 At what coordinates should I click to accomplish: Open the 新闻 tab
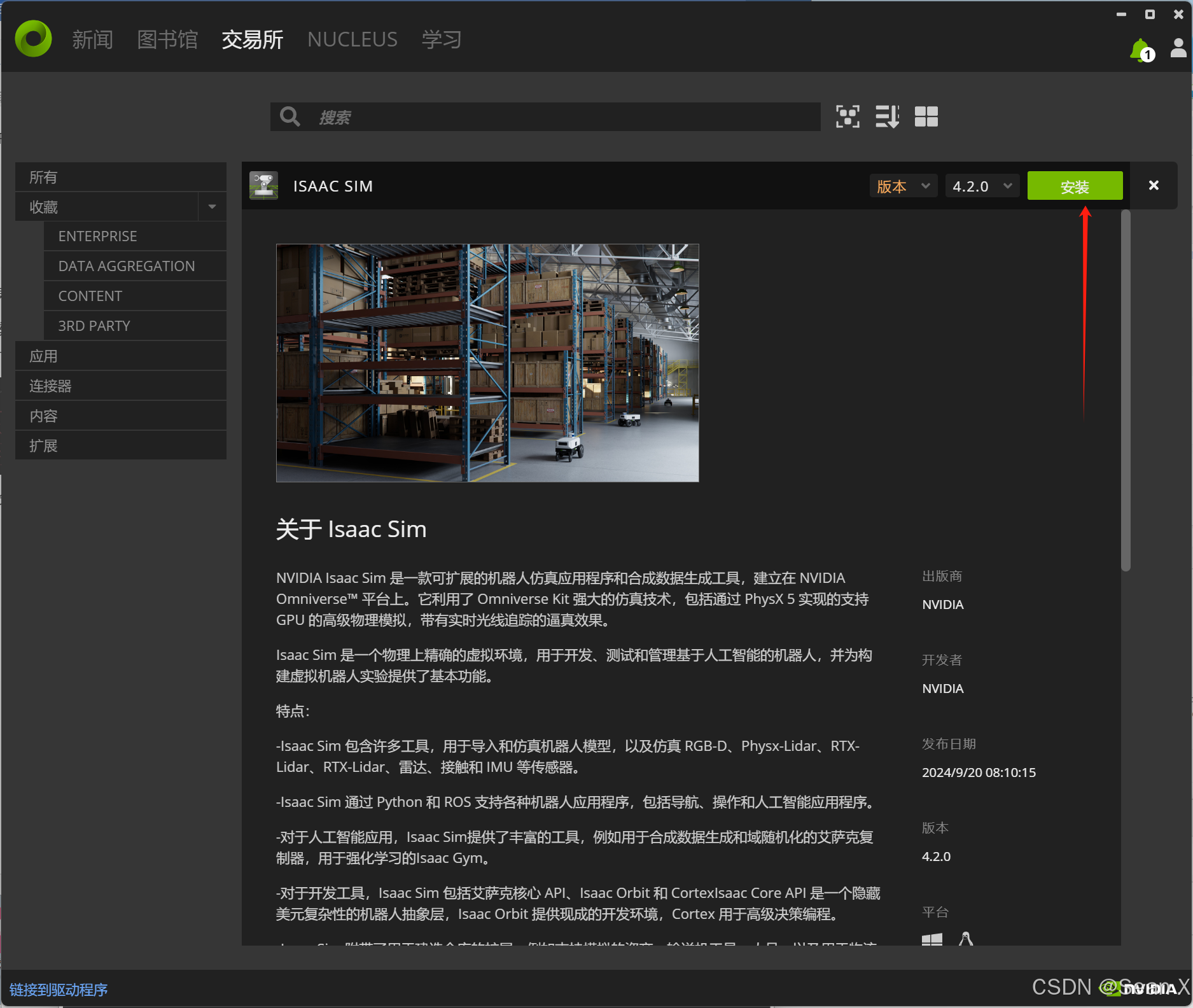coord(92,39)
